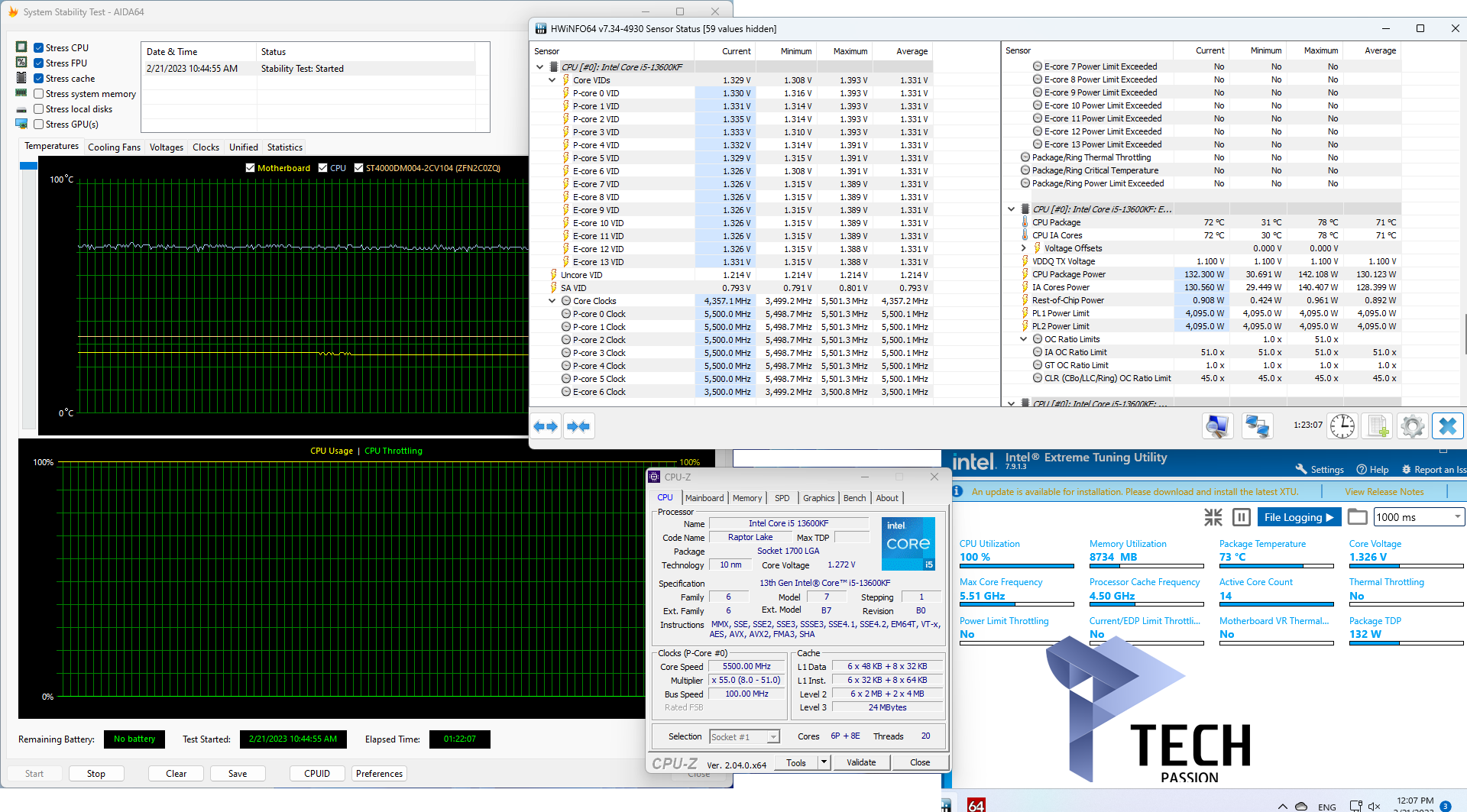Open CPU-Z Socket #1 selection dropdown
Screen dimensions: 1467x812
(773, 737)
